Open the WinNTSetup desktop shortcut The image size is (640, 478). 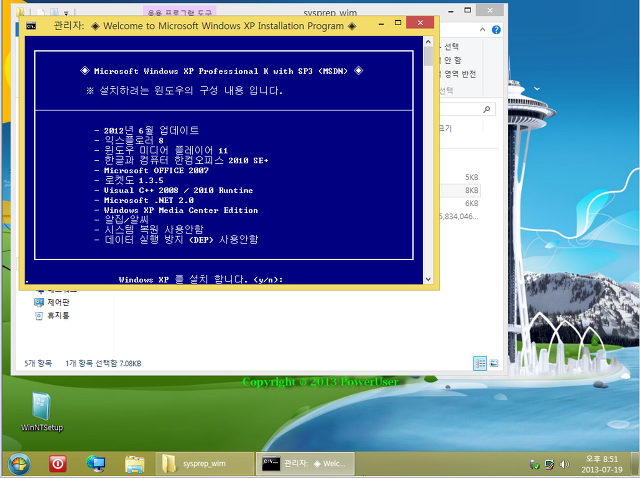pyautogui.click(x=42, y=411)
